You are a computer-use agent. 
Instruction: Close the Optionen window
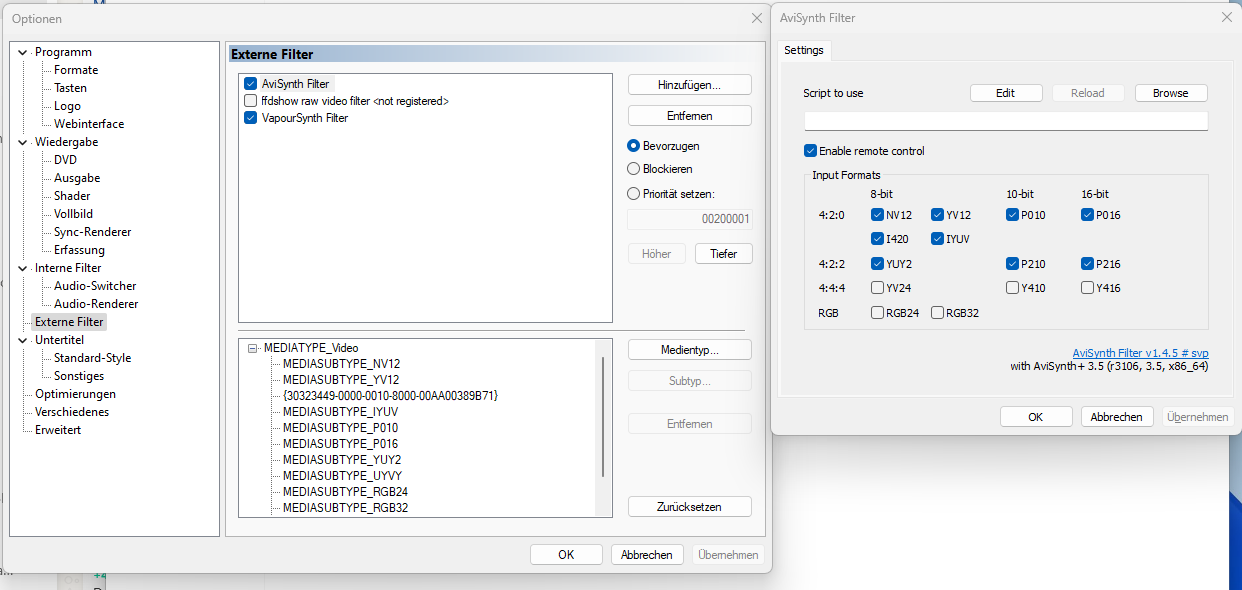[x=756, y=18]
